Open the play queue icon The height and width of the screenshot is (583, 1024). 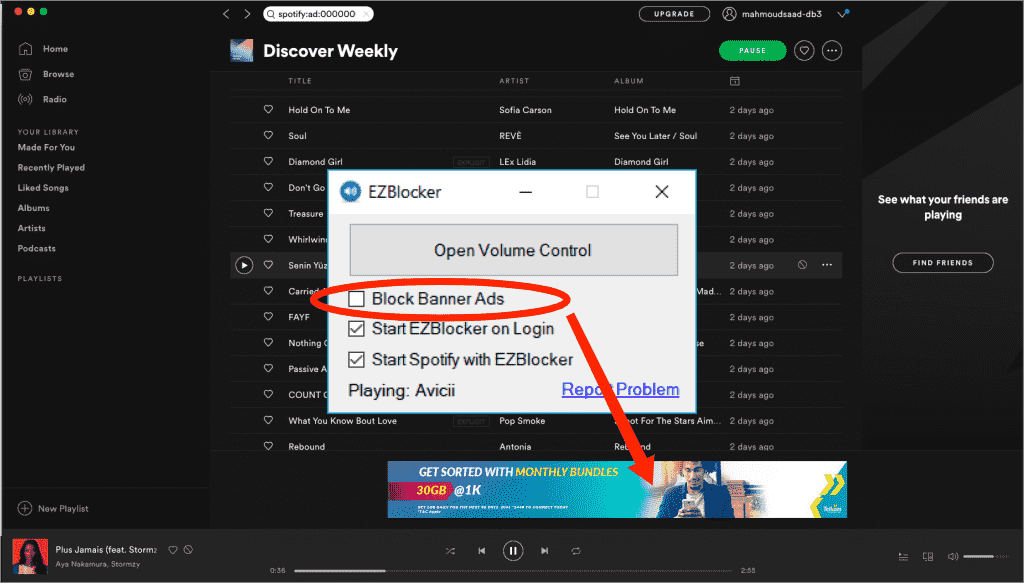(x=903, y=556)
